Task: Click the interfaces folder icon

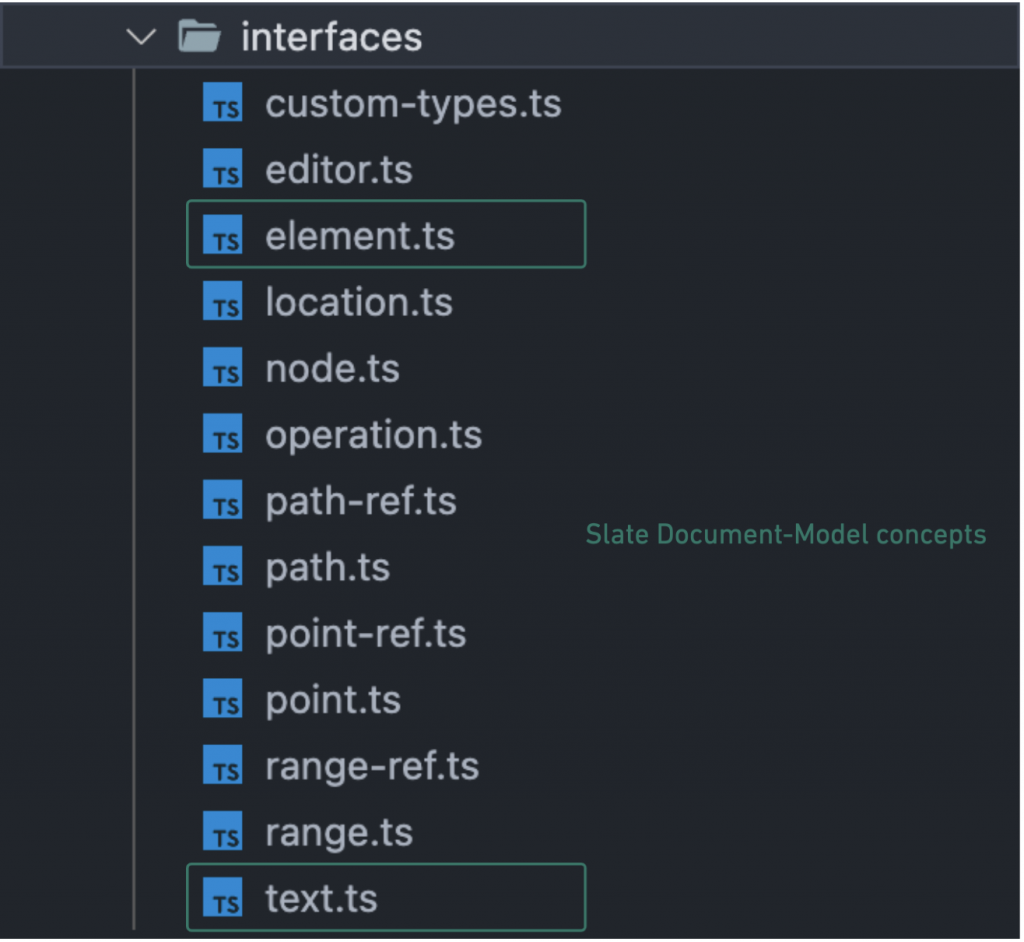Action: [x=199, y=38]
